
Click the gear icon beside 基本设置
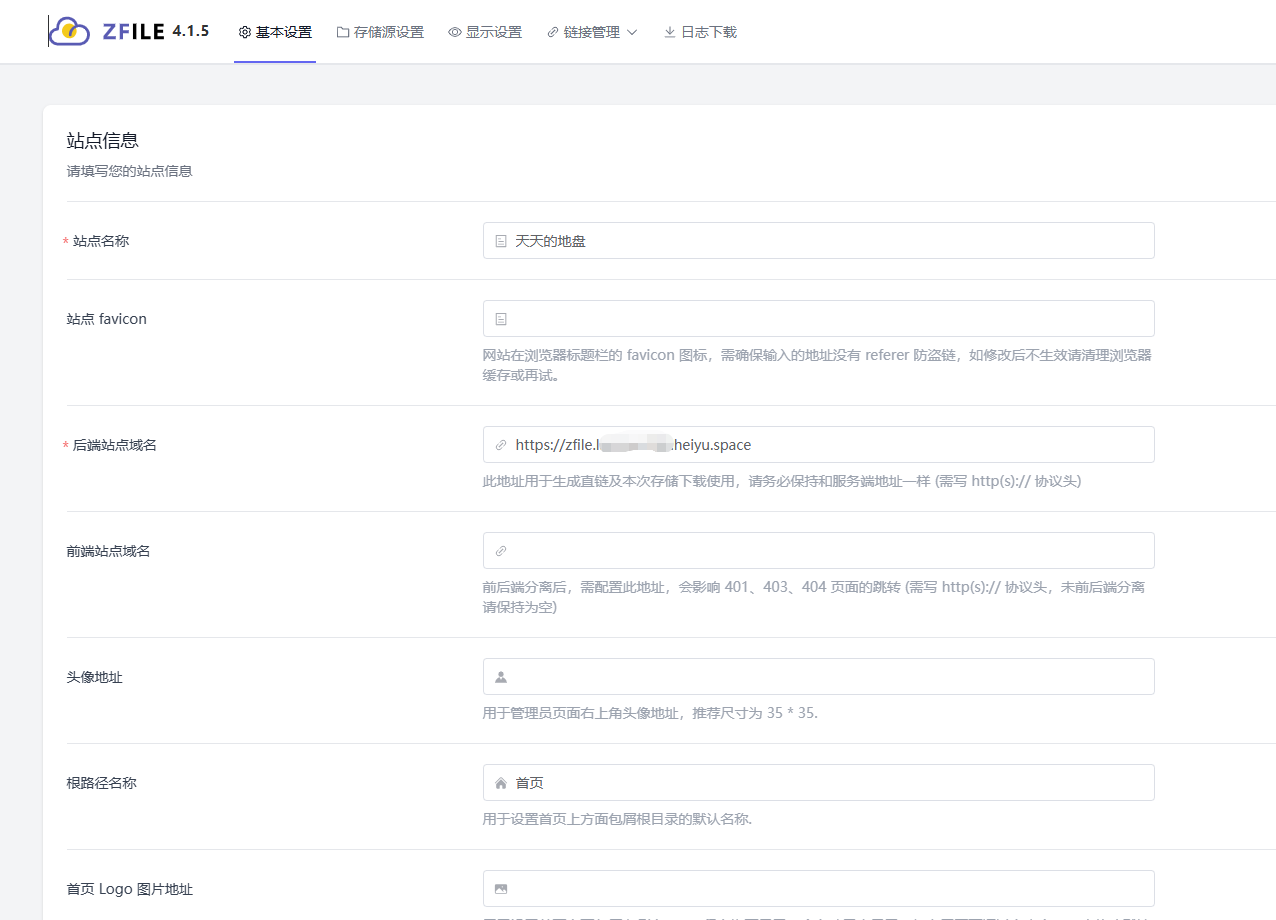[245, 32]
